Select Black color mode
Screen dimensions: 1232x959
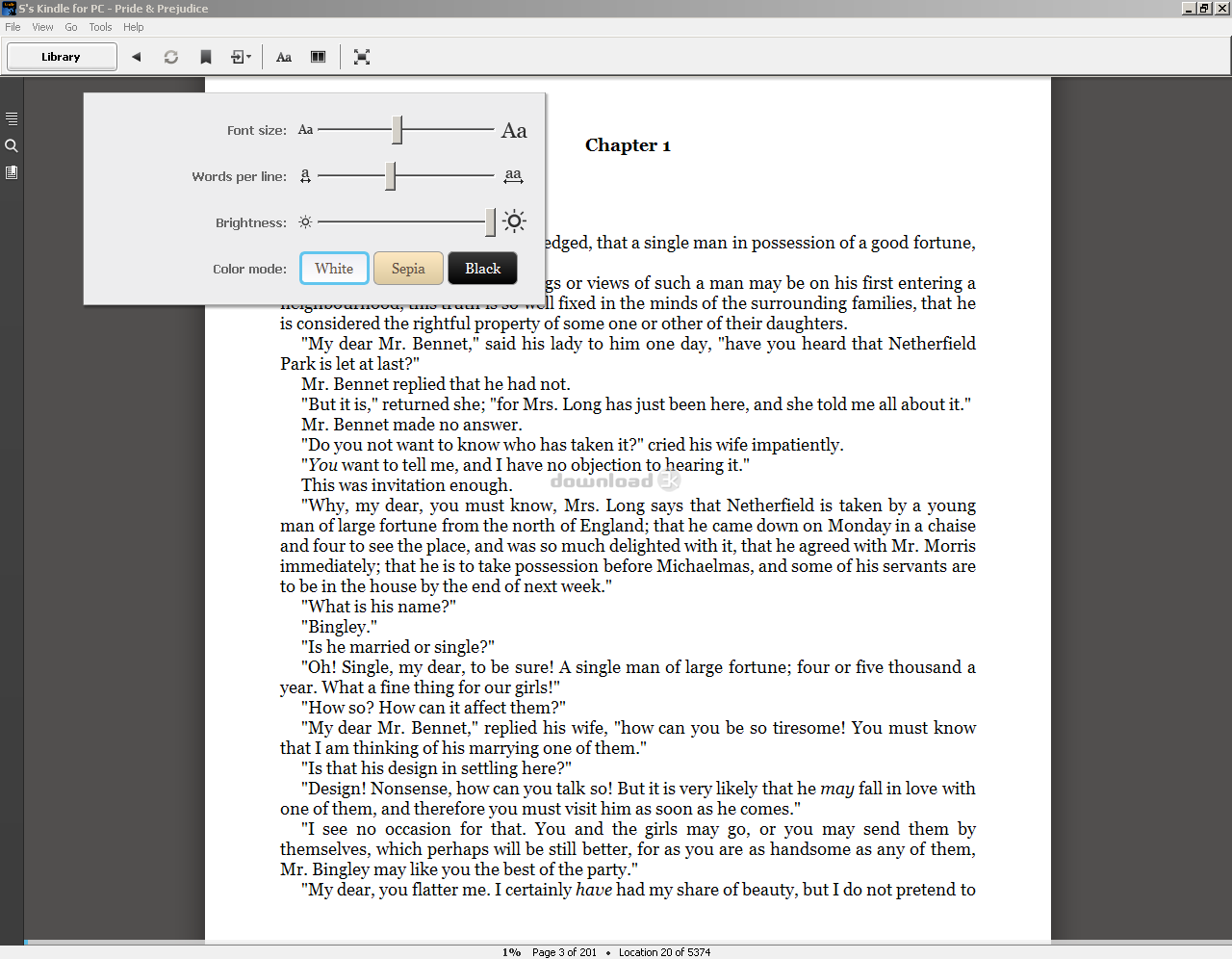tap(483, 269)
